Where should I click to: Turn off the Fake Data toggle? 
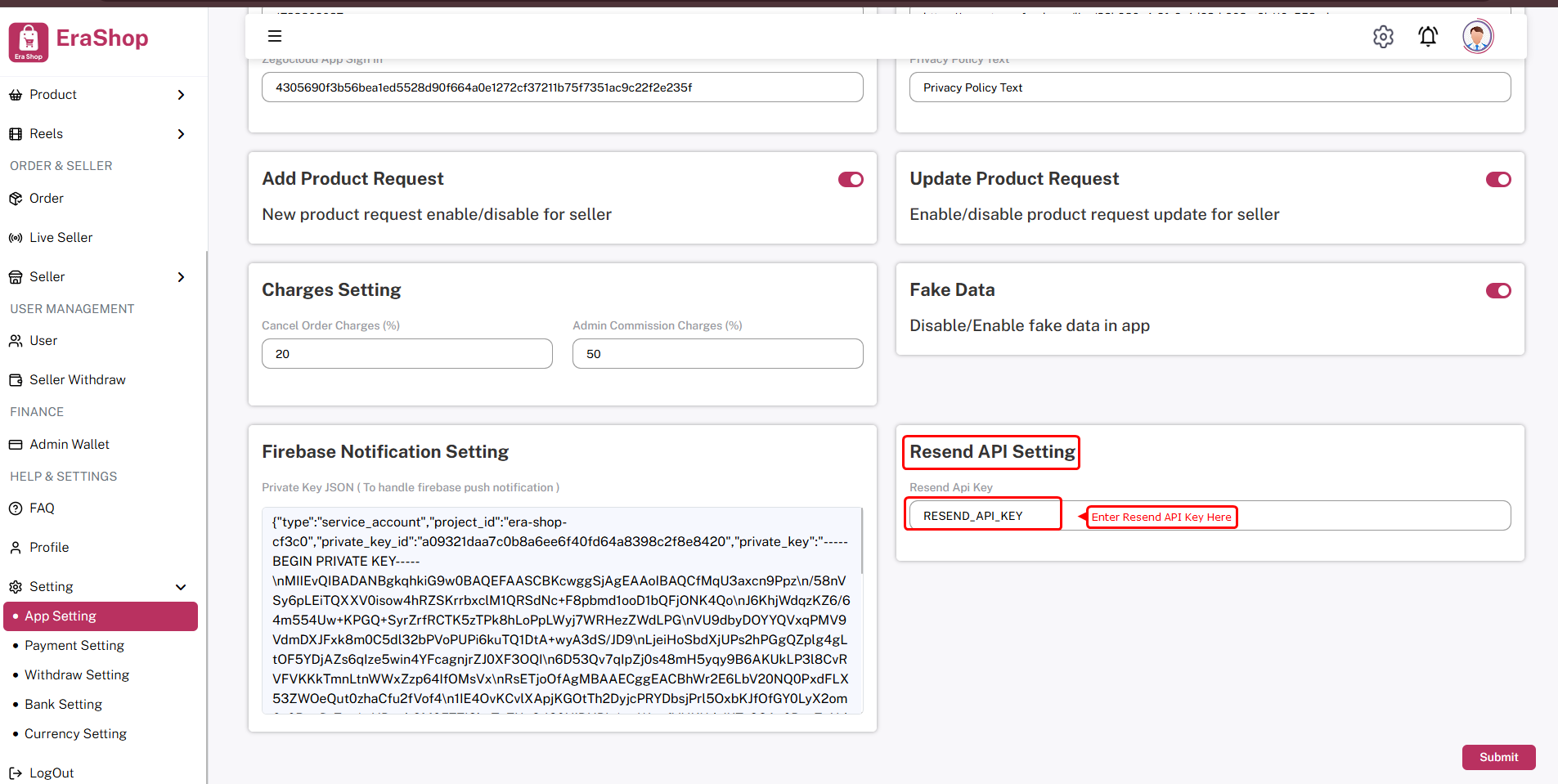[x=1498, y=291]
